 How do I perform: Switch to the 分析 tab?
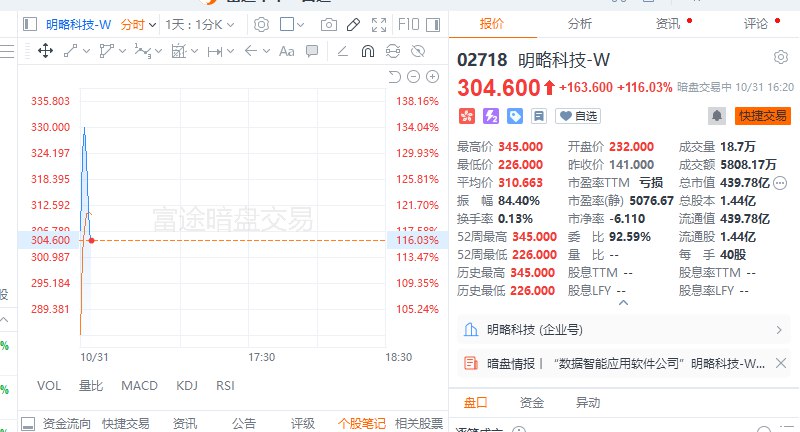[x=580, y=23]
